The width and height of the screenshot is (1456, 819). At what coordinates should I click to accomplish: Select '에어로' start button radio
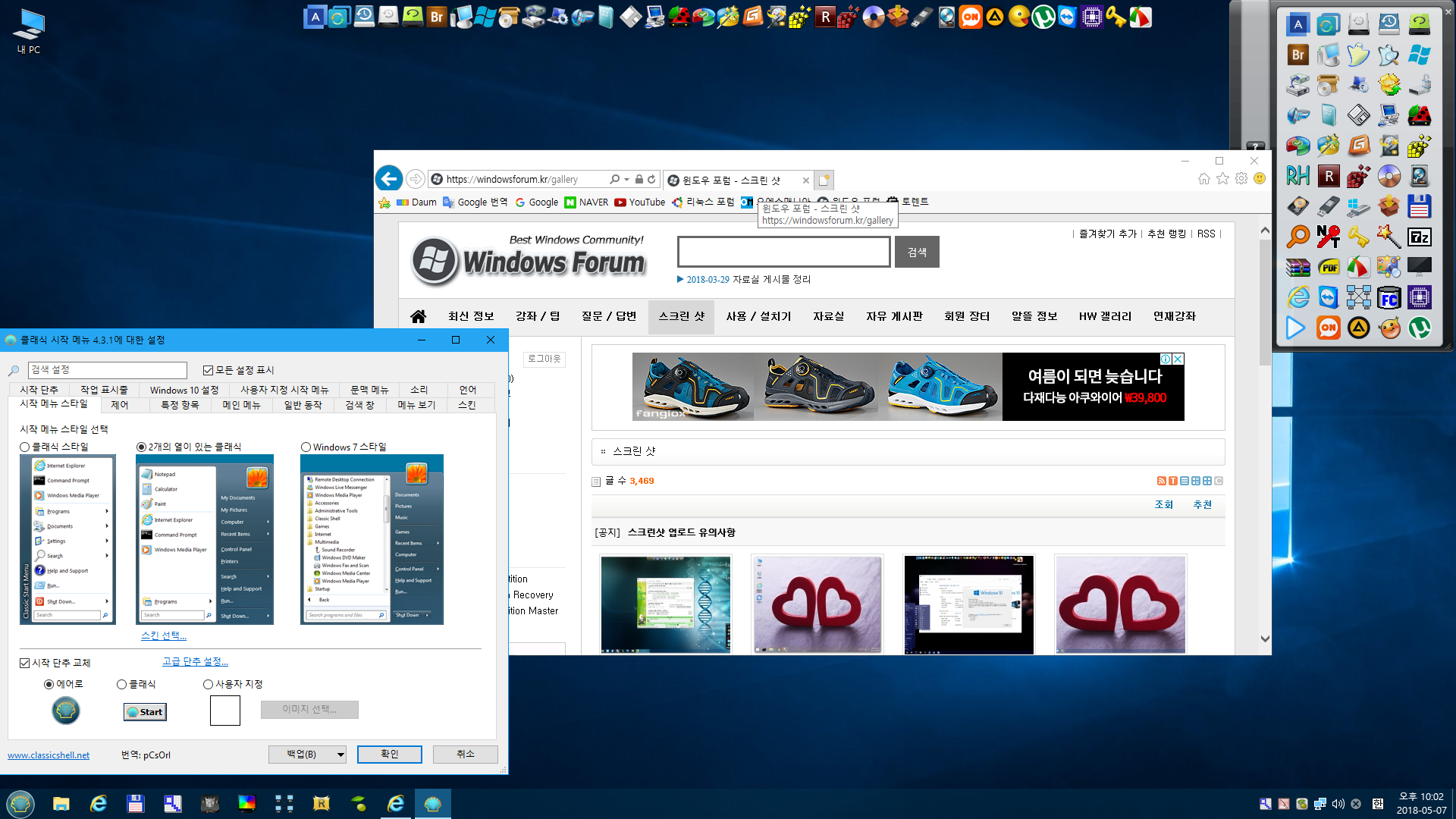pos(49,684)
